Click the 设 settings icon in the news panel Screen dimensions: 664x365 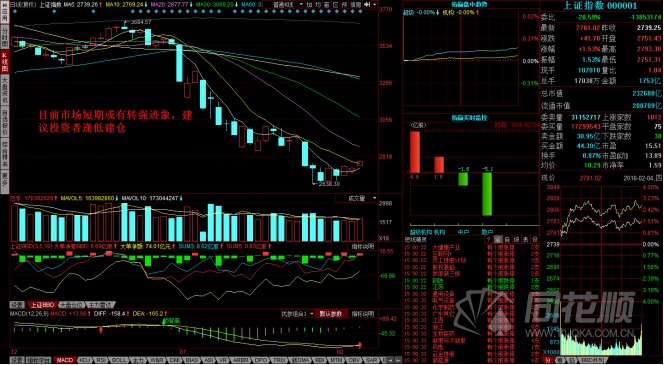(535, 239)
